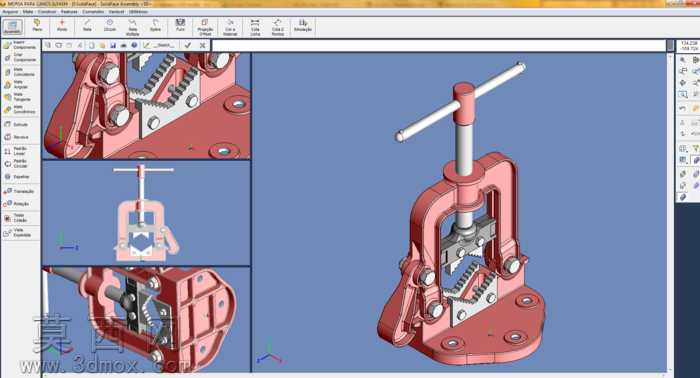Image resolution: width=700 pixels, height=378 pixels.
Task: Apply a Mate Coincidente constraint
Action: tap(20, 72)
